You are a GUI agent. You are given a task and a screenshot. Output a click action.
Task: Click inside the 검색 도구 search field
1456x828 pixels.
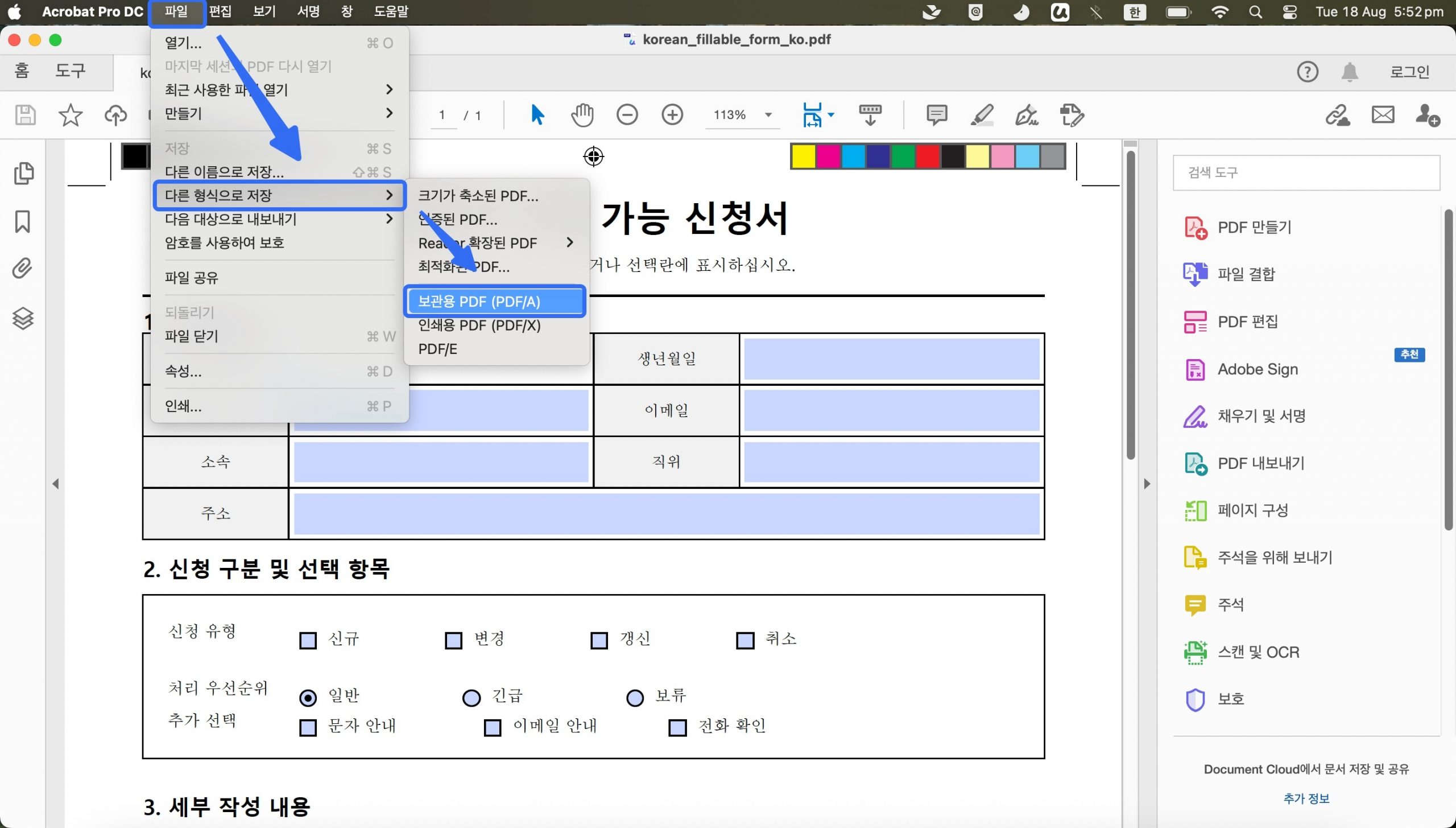click(1306, 172)
